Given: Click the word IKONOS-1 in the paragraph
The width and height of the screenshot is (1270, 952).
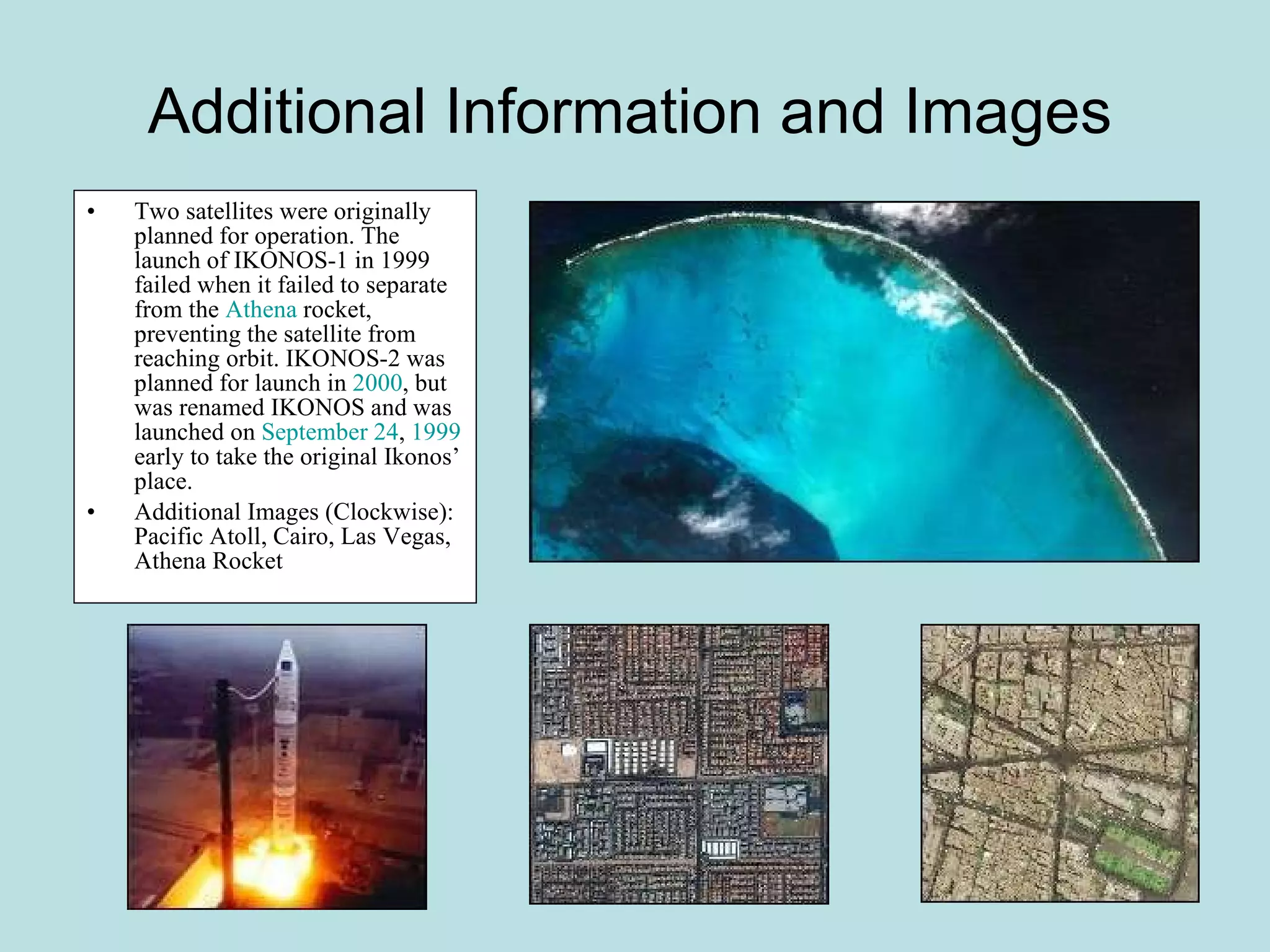Looking at the screenshot, I should coord(290,260).
